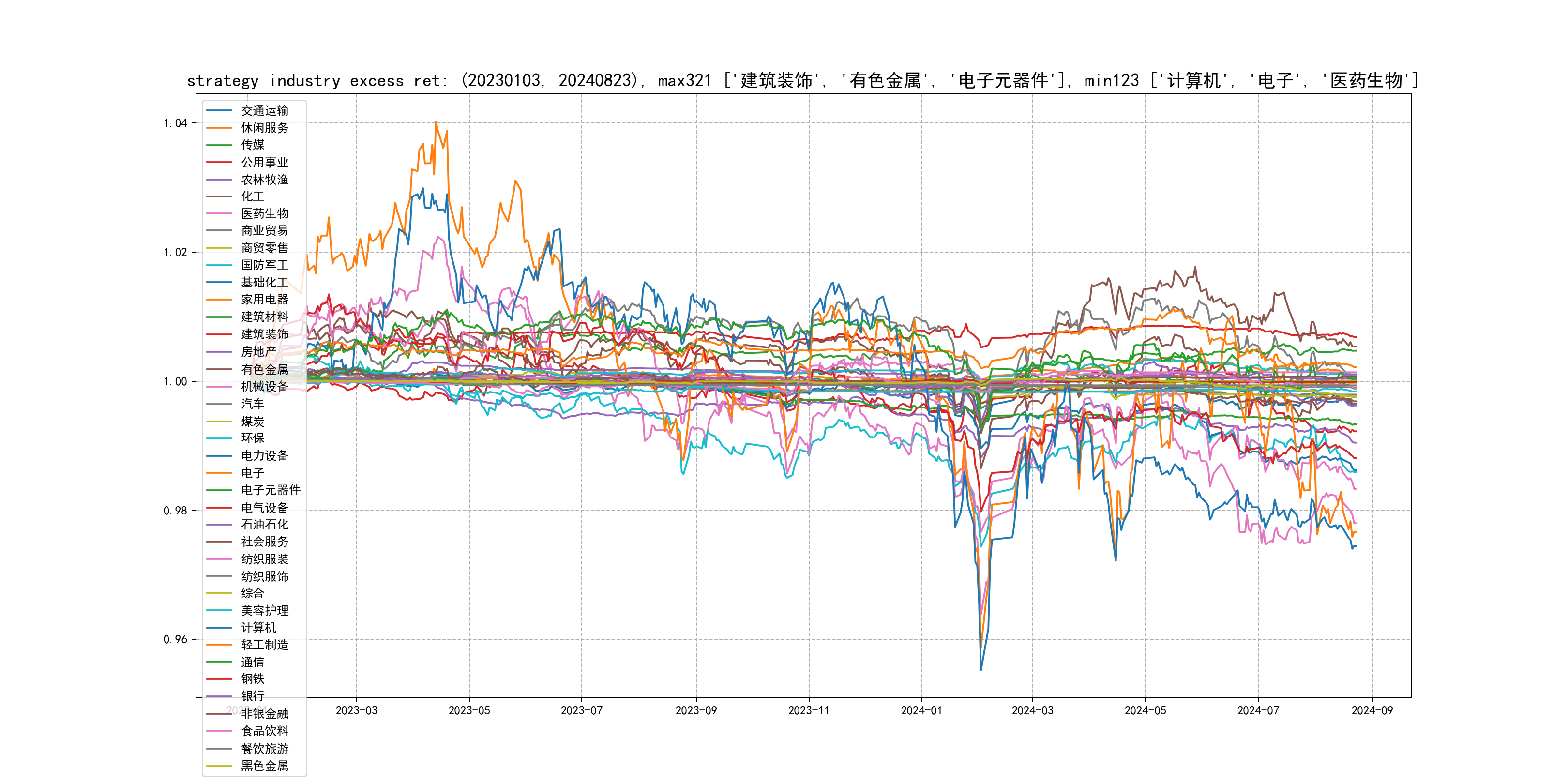Click the 2024-01 x-axis tick label
1568x784 pixels.
pyautogui.click(x=921, y=710)
